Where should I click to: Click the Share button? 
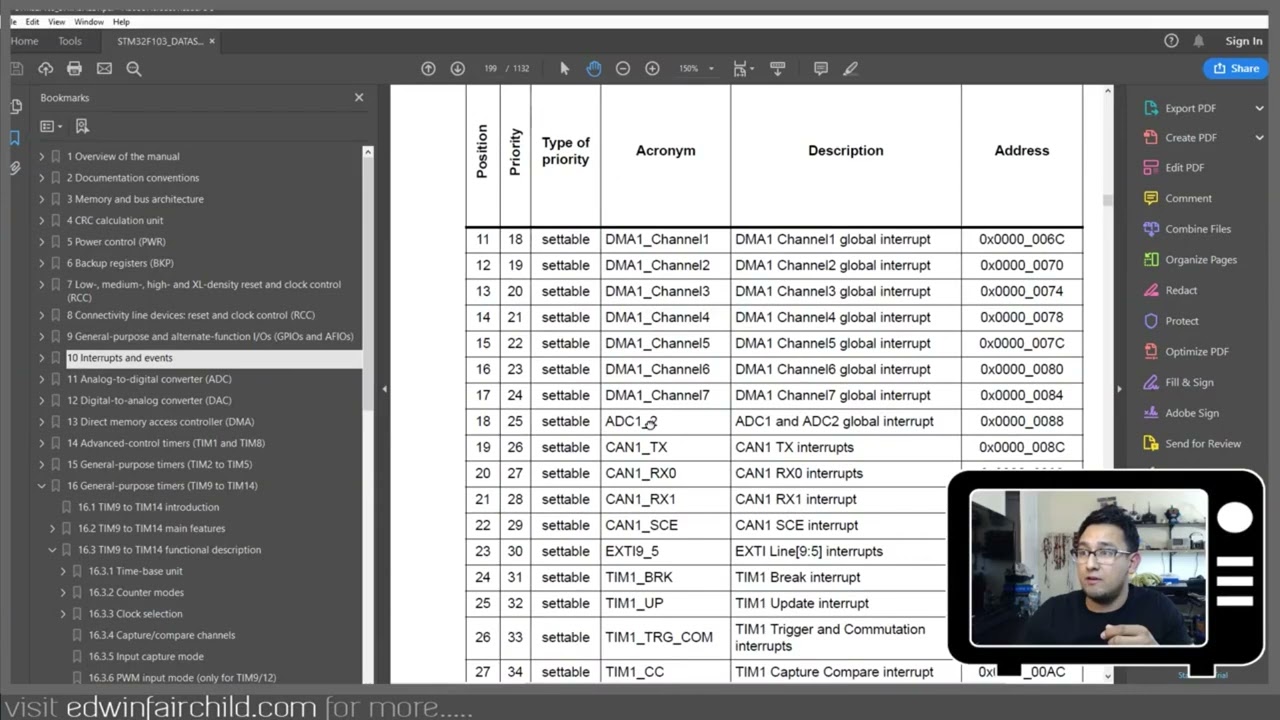tap(1236, 68)
